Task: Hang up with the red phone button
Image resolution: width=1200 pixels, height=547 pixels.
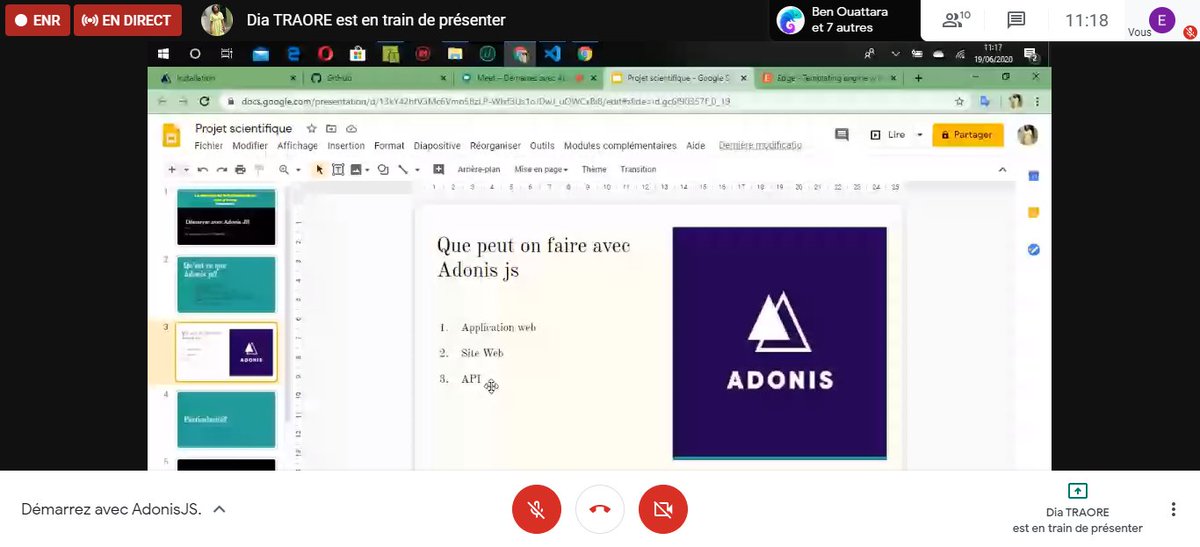Action: [600, 509]
